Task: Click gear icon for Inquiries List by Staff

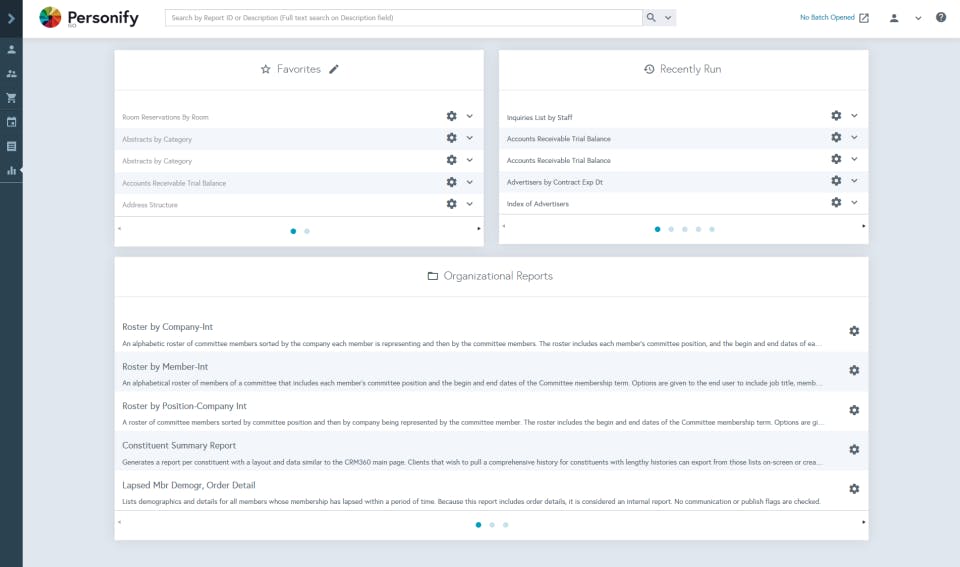Action: tap(836, 116)
